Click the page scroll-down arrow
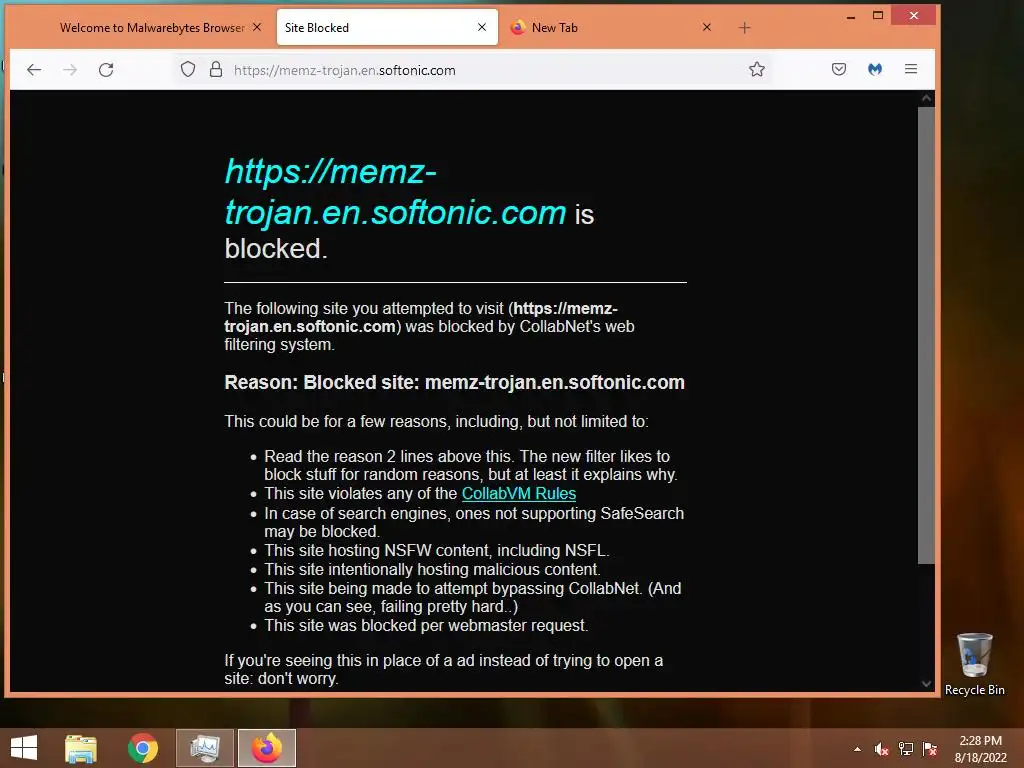The image size is (1024, 768). coord(926,684)
